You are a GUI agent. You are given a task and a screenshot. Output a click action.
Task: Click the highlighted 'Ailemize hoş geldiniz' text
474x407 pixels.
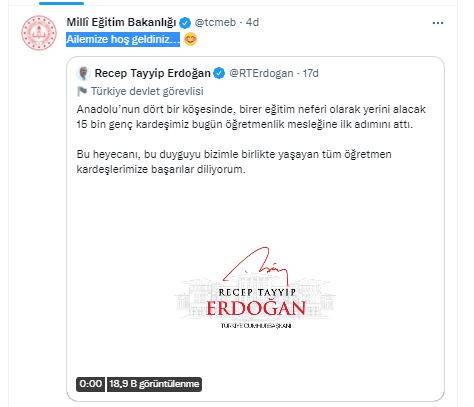123,40
